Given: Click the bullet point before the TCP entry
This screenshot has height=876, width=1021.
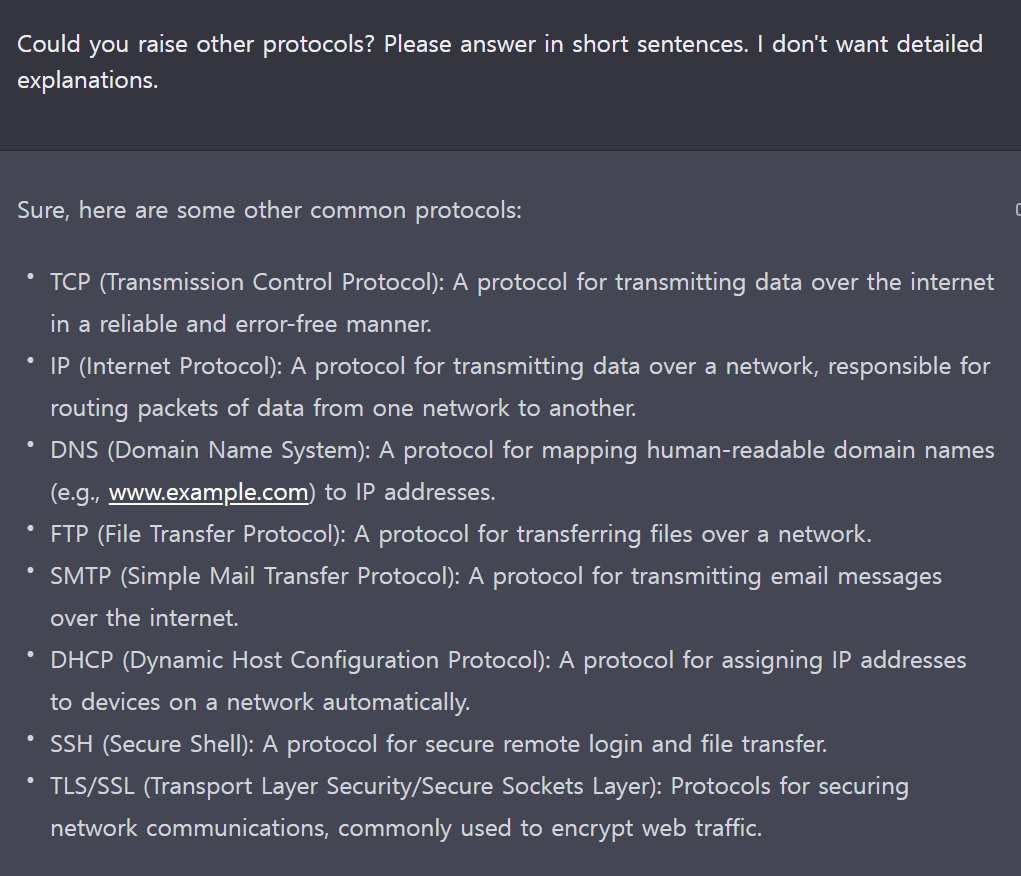Looking at the screenshot, I should pos(30,277).
